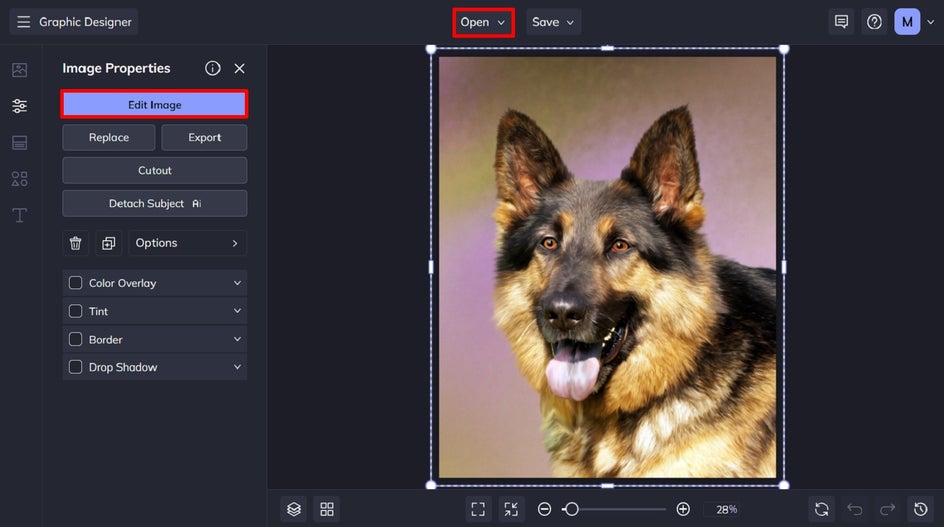Click the zoom slider handle
Image resolution: width=944 pixels, height=527 pixels.
571,509
